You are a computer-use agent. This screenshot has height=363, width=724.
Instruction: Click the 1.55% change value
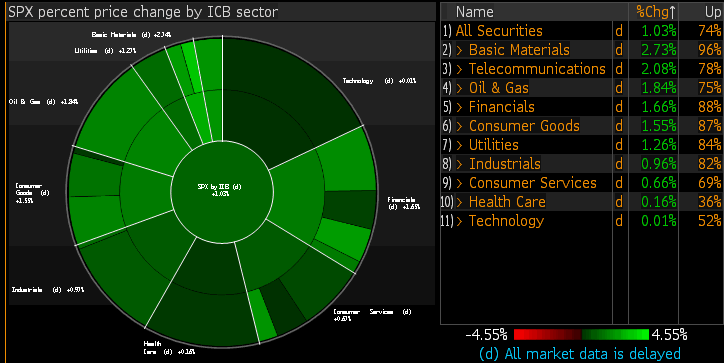pos(659,126)
